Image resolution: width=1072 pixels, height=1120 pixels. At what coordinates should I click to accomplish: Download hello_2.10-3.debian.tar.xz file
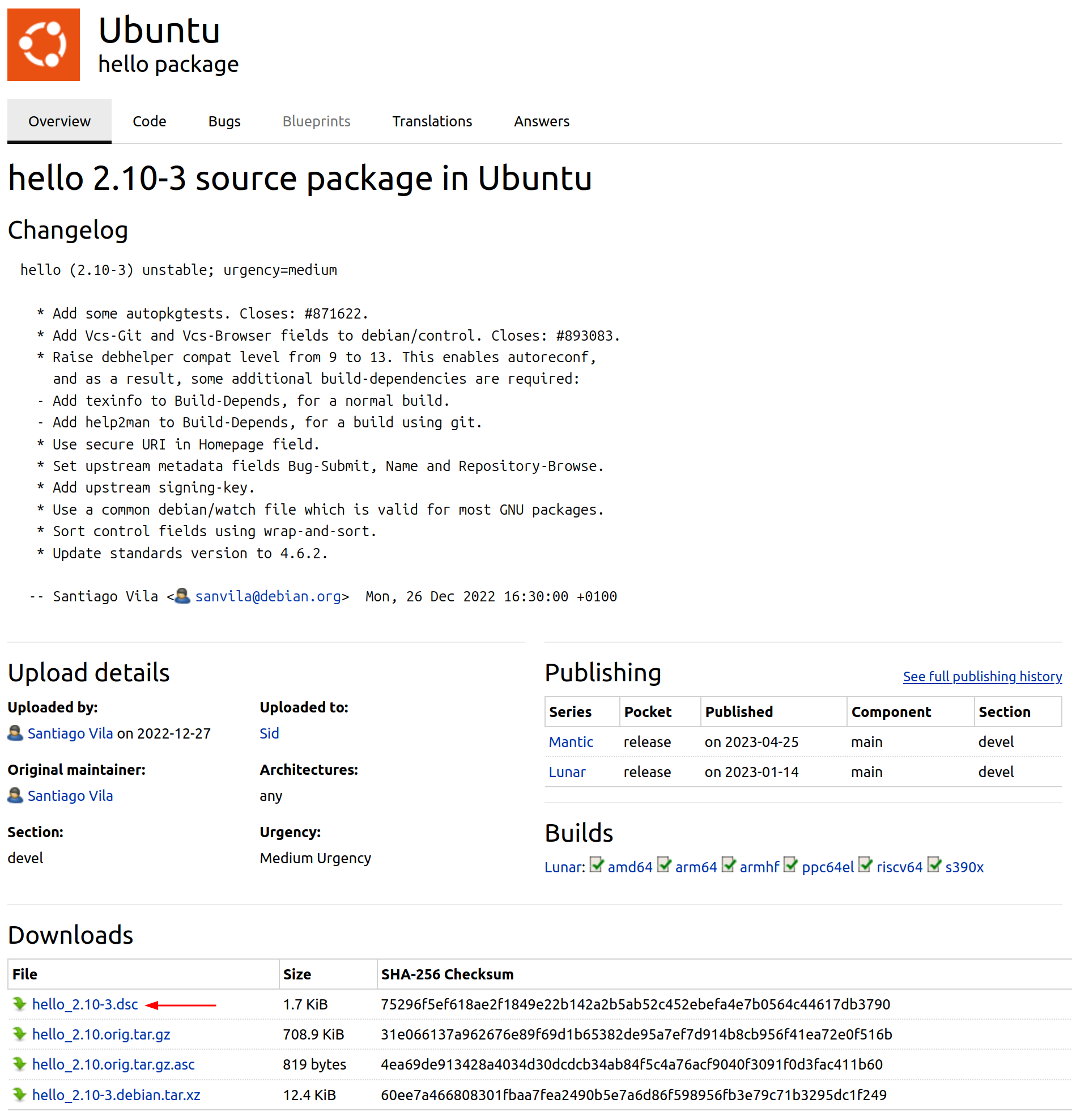116,1094
